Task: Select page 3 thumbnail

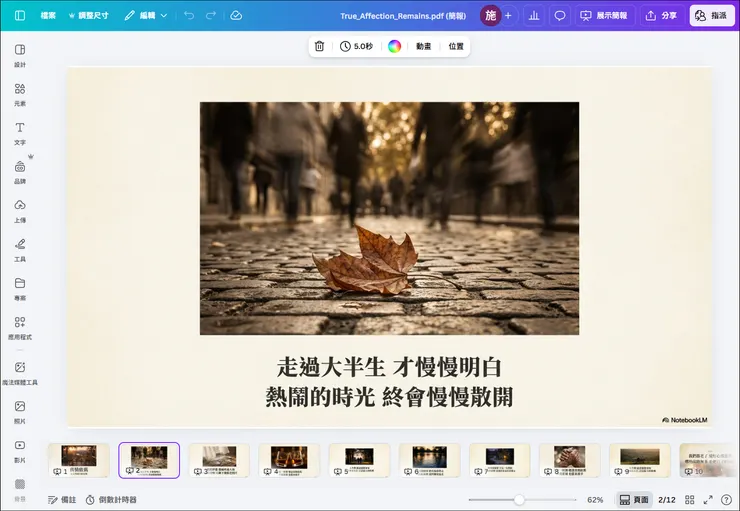Action: coord(219,460)
